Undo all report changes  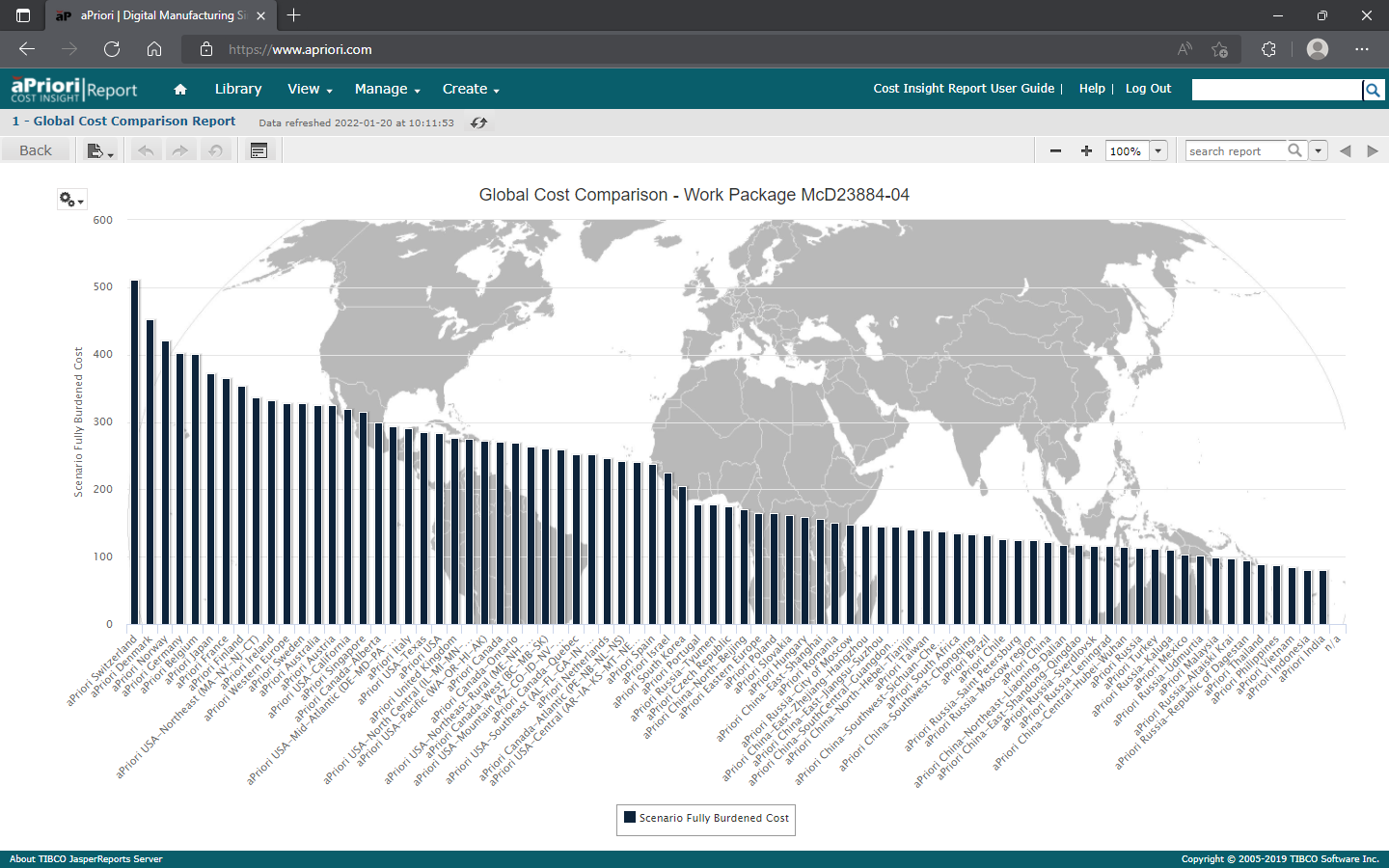(215, 150)
